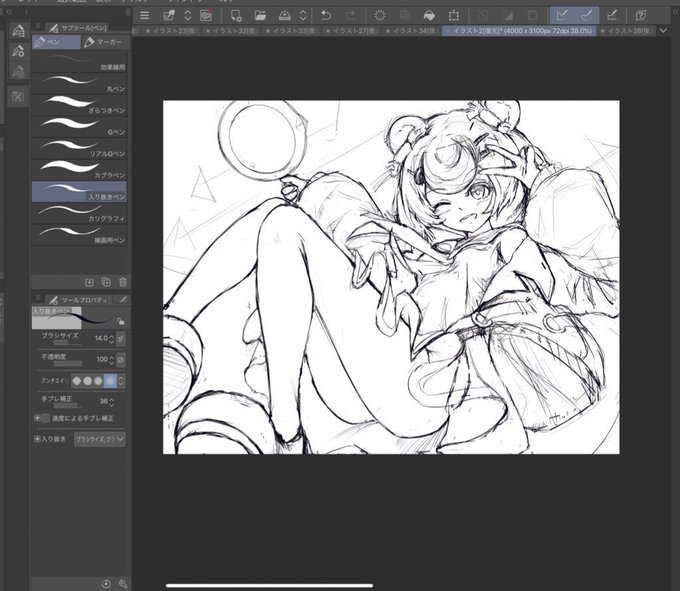Click the ブラシサイズ 14.0 stepper arrows
This screenshot has height=591, width=680.
pyautogui.click(x=111, y=338)
